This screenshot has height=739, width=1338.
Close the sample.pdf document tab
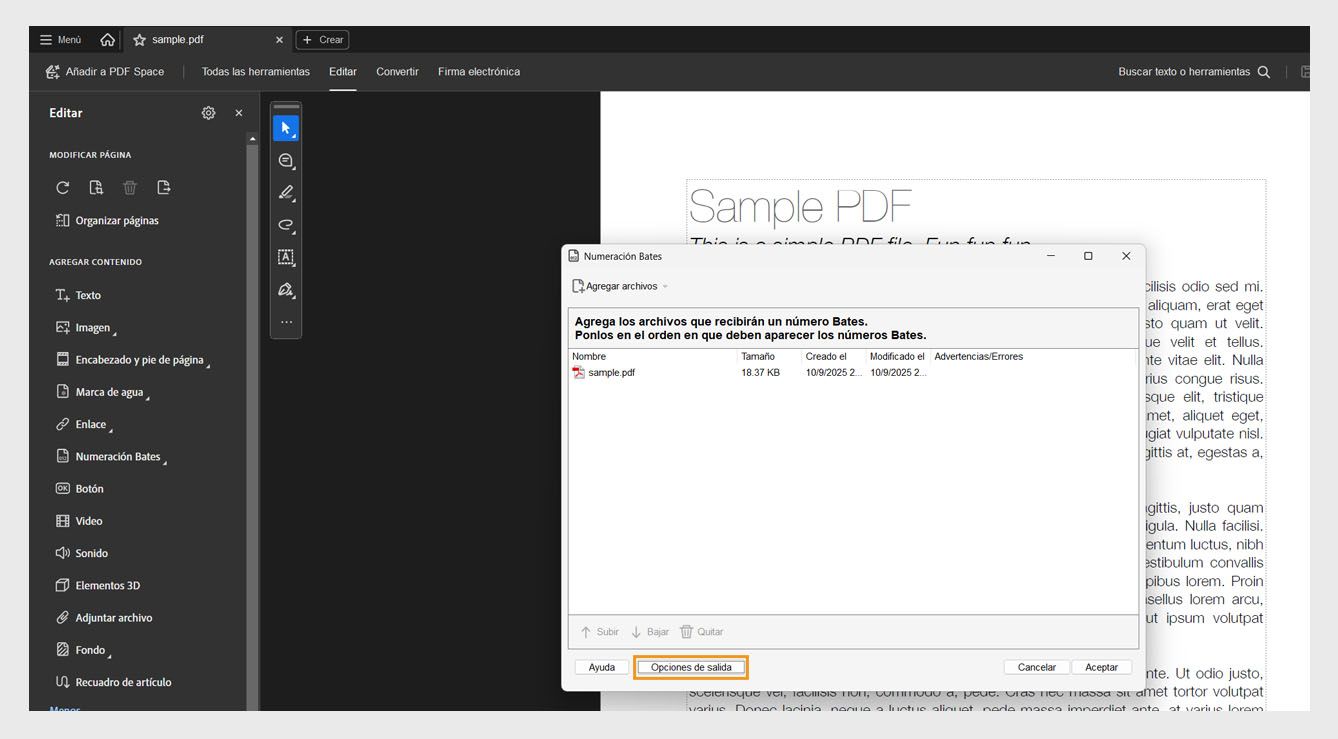(x=279, y=40)
